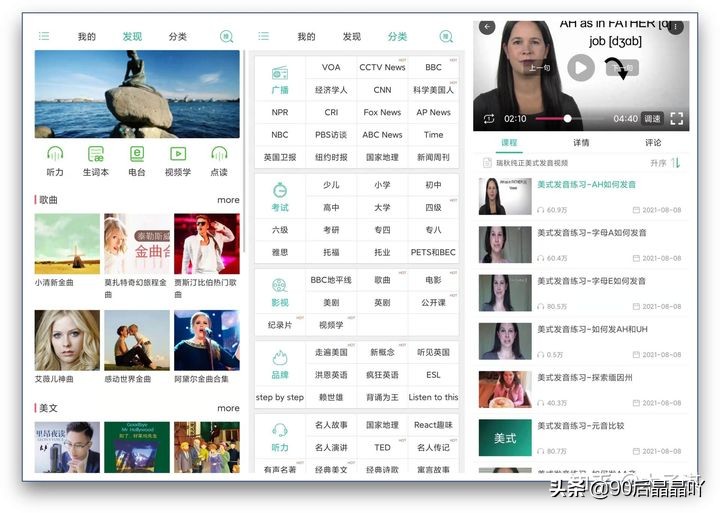Image resolution: width=720 pixels, height=513 pixels.
Task: Open the 四级 exam category
Action: (433, 207)
